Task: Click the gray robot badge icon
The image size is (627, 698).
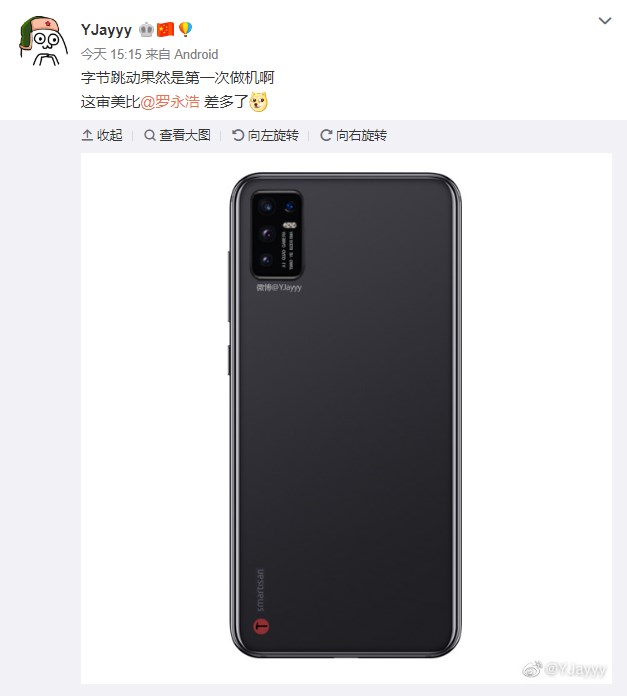Action: click(146, 30)
